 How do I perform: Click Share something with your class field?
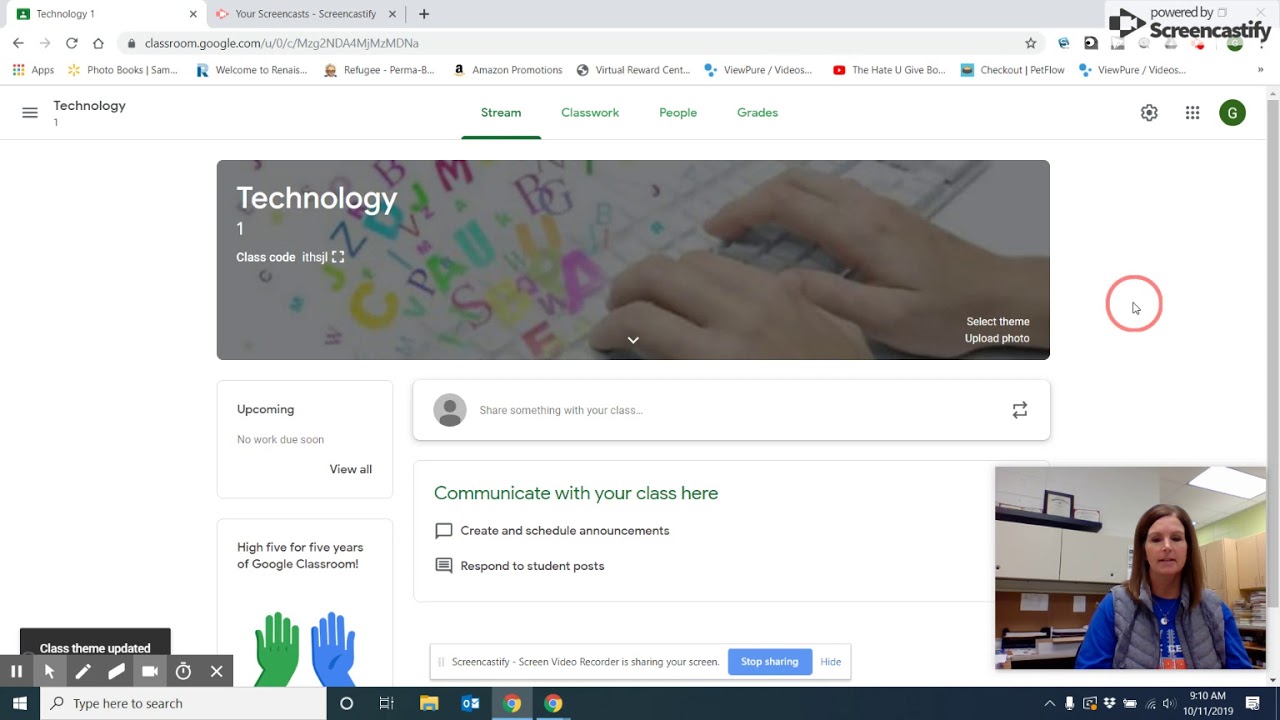(731, 410)
